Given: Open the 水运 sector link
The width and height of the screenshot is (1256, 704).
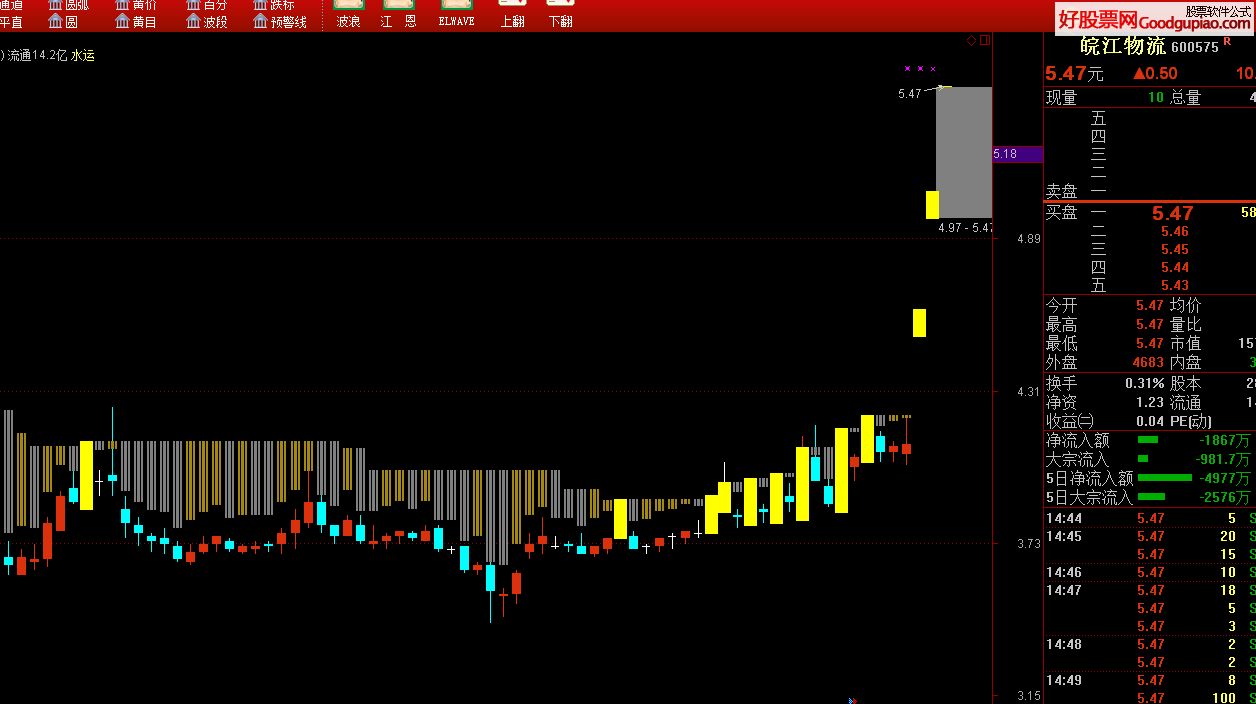Looking at the screenshot, I should click(83, 56).
